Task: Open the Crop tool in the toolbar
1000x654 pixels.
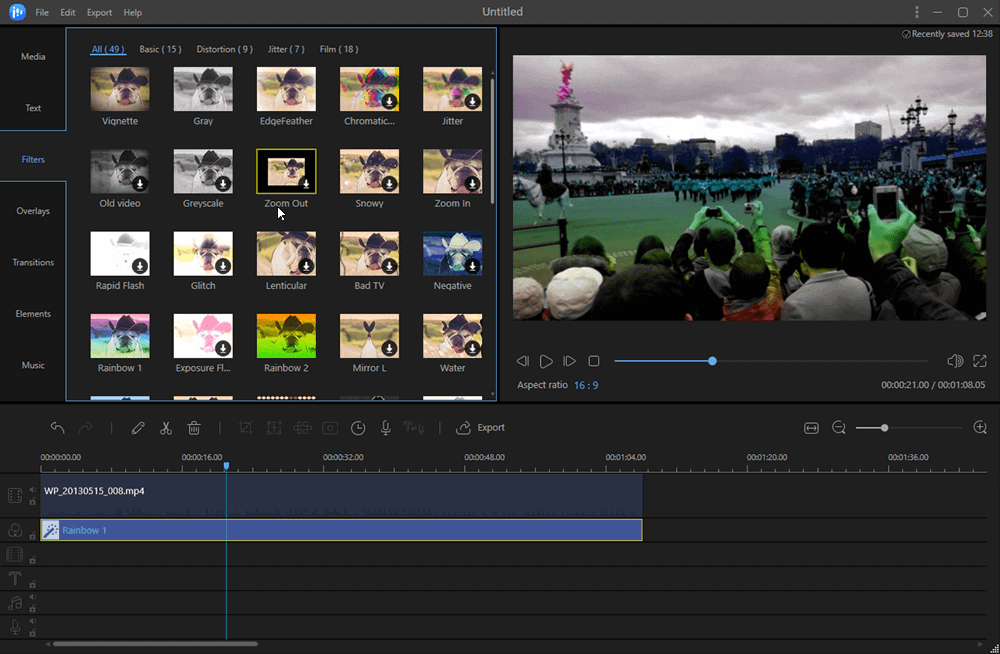Action: [x=245, y=428]
